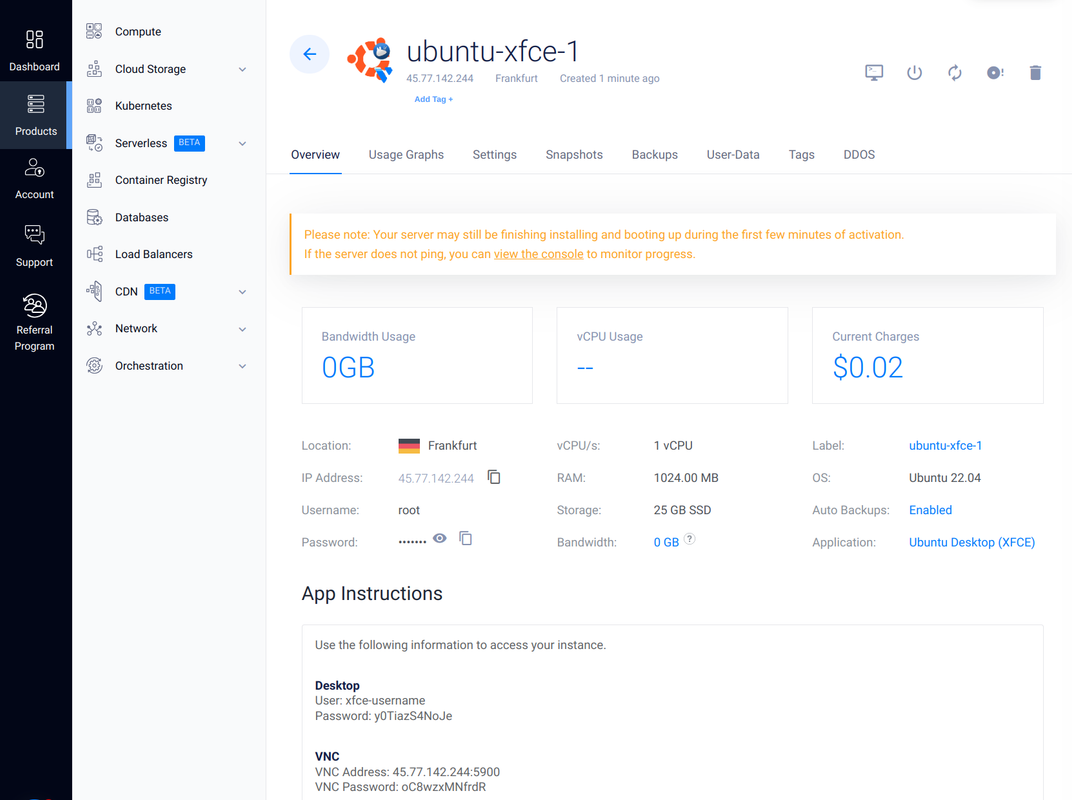Go back using the arrow button
The height and width of the screenshot is (800, 1072).
pyautogui.click(x=310, y=54)
